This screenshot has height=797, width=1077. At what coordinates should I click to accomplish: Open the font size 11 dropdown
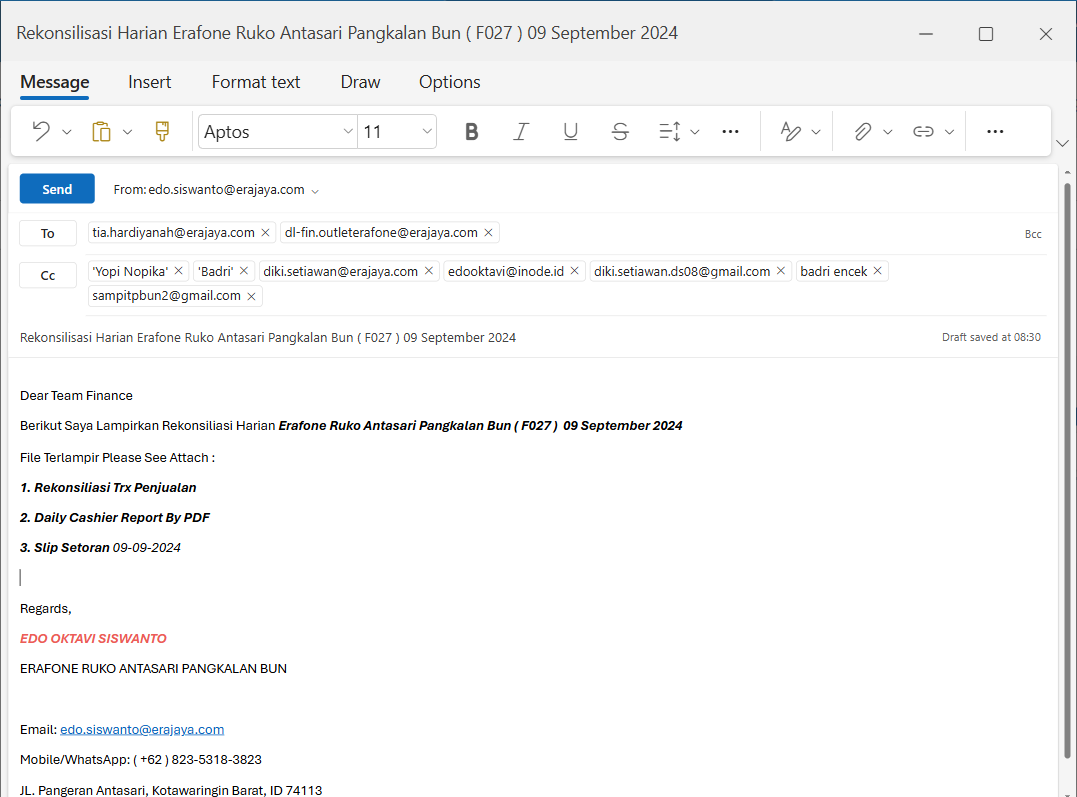pyautogui.click(x=427, y=131)
